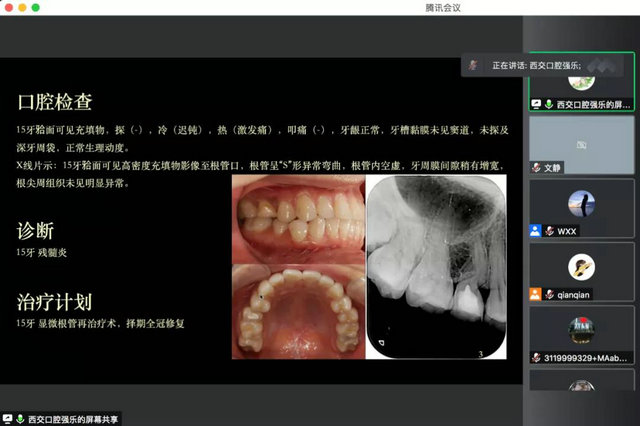Image resolution: width=640 pixels, height=426 pixels.
Task: Click the side-view teeth photo on slide
Action: pos(298,219)
